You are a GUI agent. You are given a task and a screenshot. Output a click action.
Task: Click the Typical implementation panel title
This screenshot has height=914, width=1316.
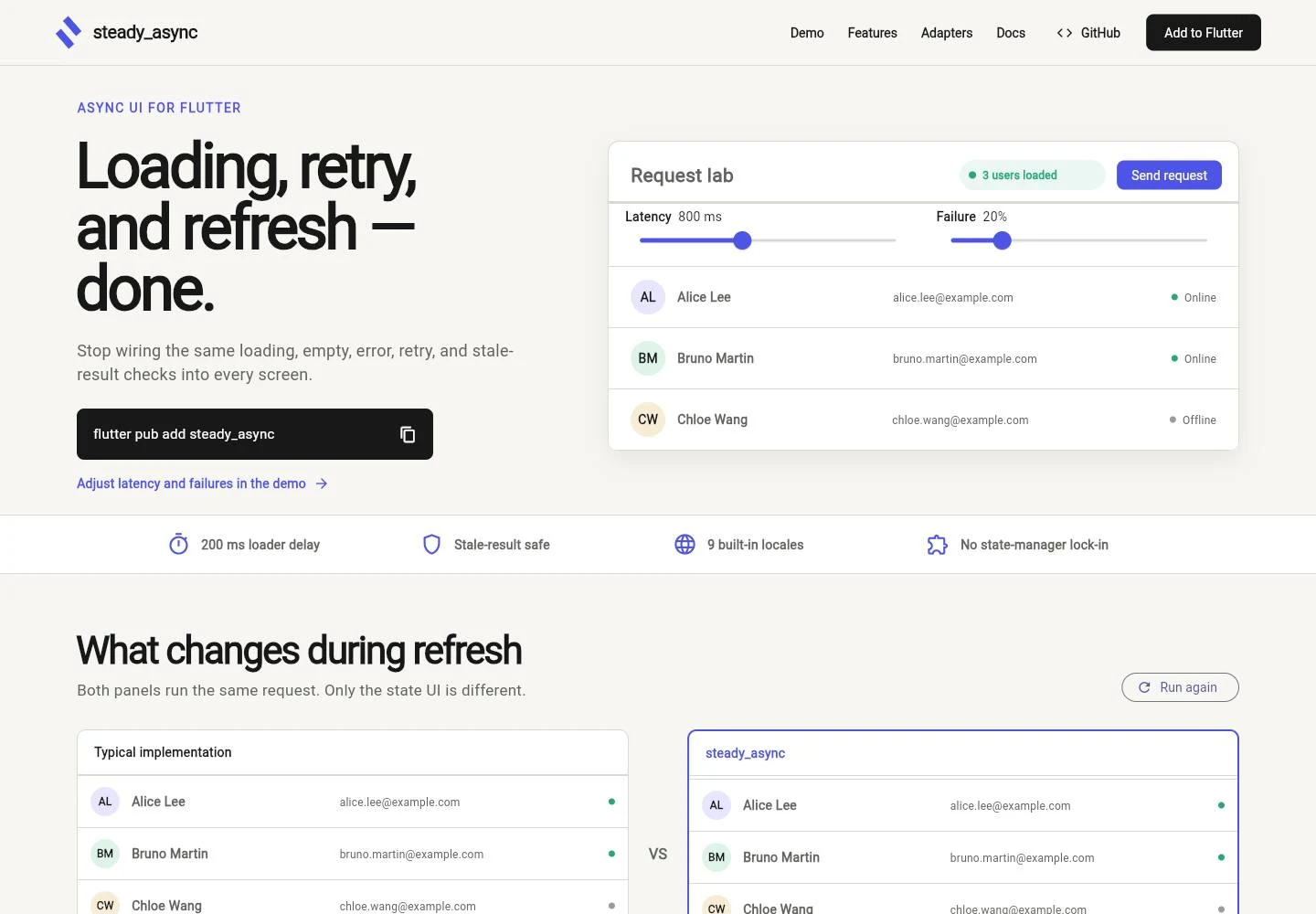[x=163, y=752]
